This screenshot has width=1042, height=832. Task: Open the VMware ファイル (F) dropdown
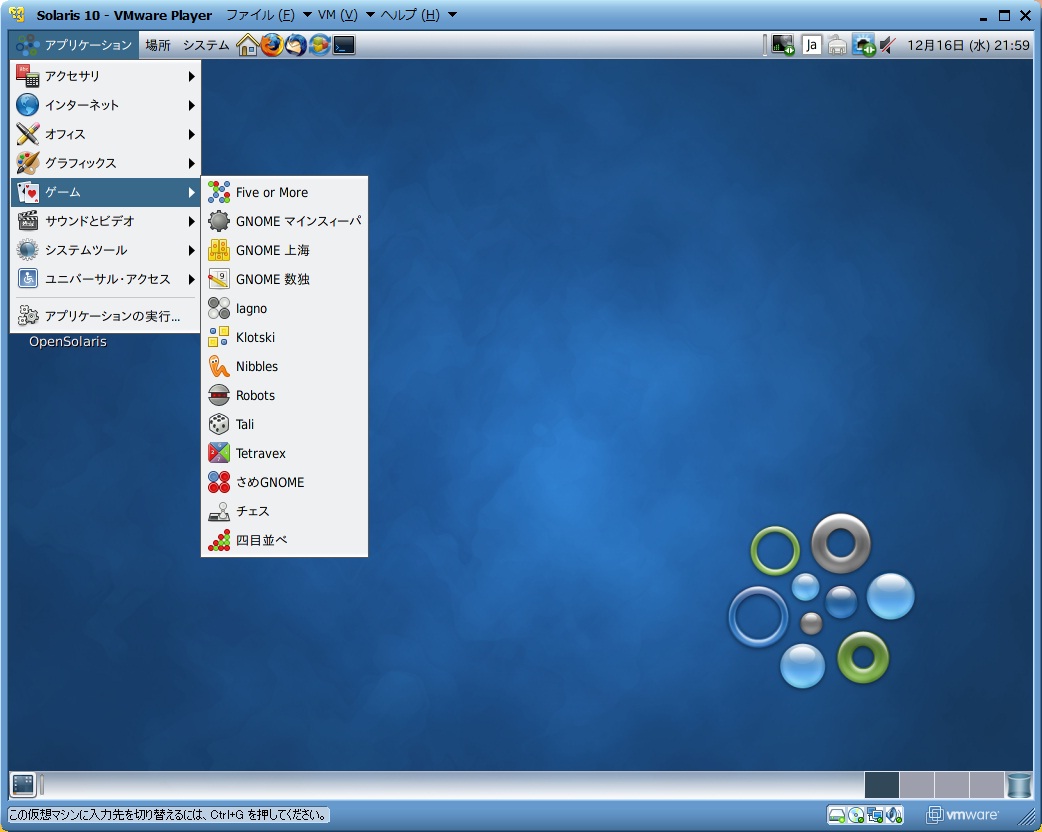[268, 15]
